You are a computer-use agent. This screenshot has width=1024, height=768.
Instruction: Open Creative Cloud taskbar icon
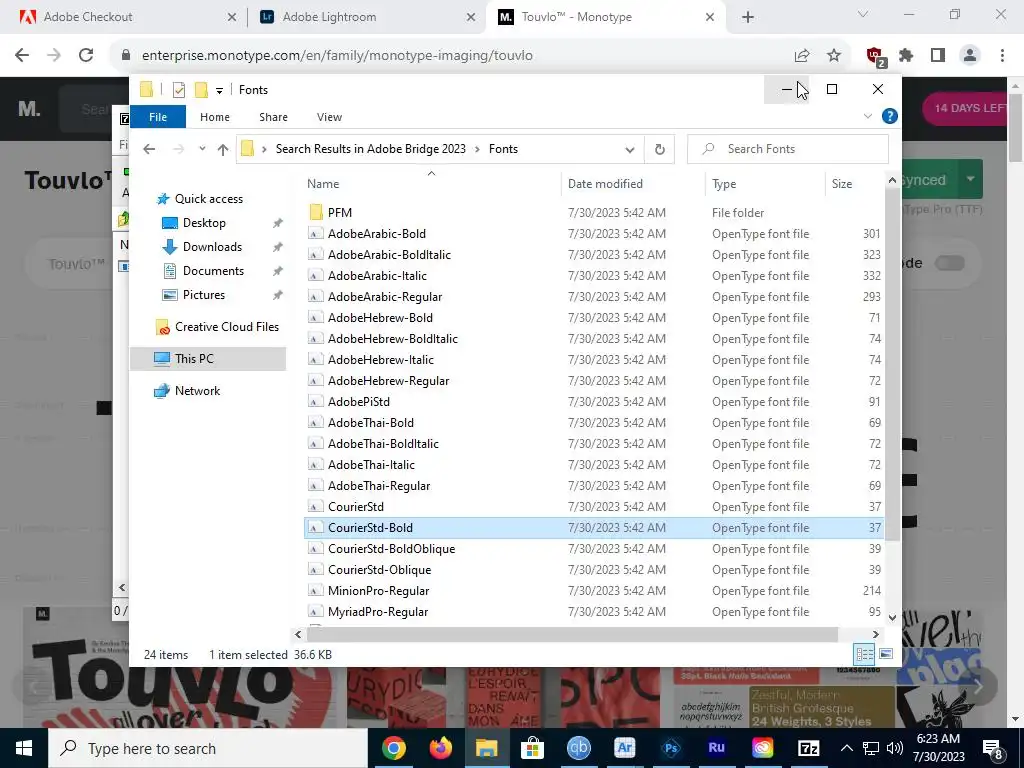(x=762, y=748)
